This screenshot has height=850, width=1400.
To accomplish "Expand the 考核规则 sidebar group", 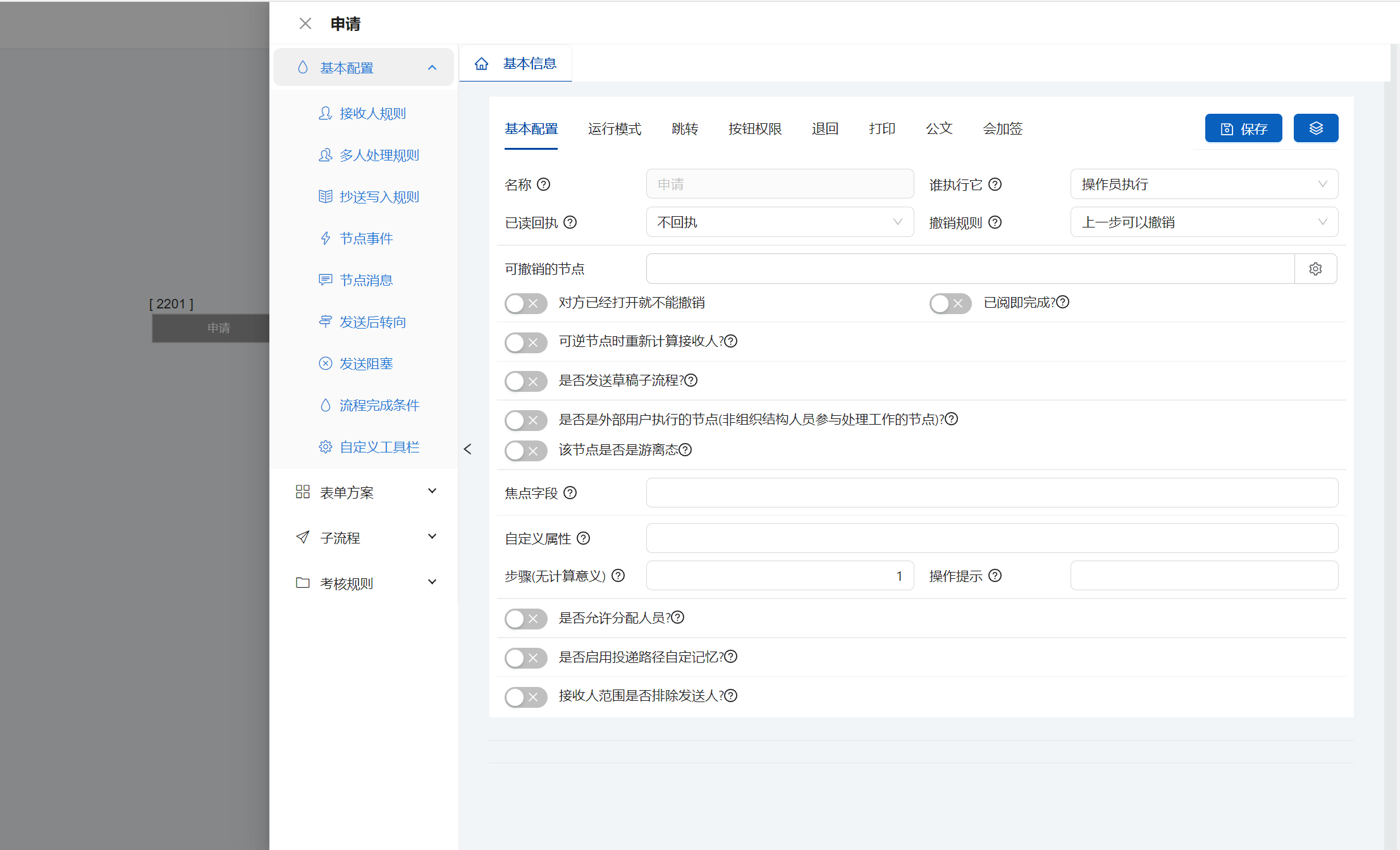I will tap(364, 583).
